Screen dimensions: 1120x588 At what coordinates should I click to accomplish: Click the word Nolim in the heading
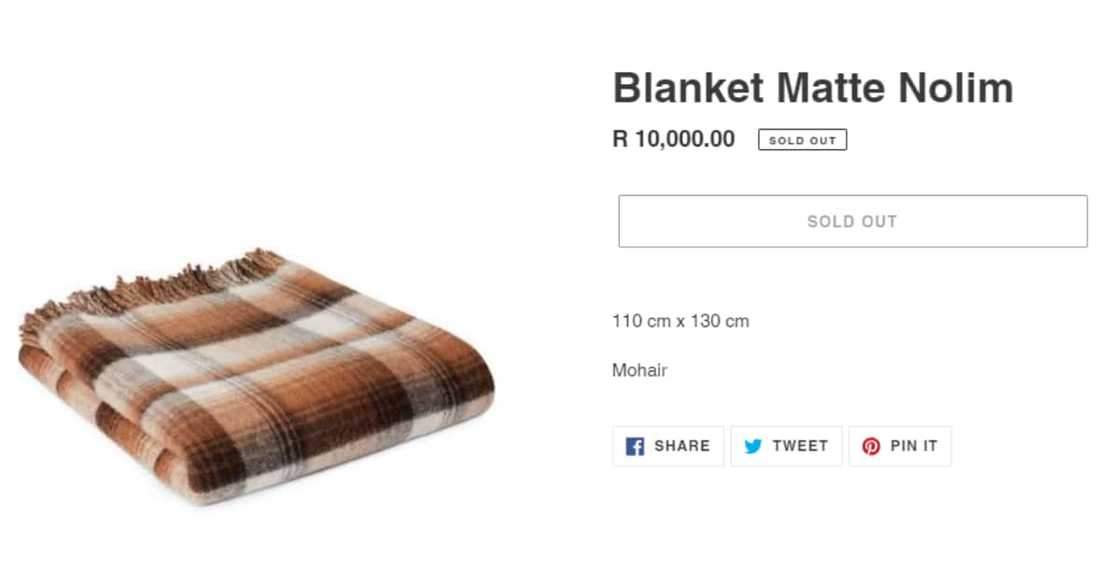(955, 88)
